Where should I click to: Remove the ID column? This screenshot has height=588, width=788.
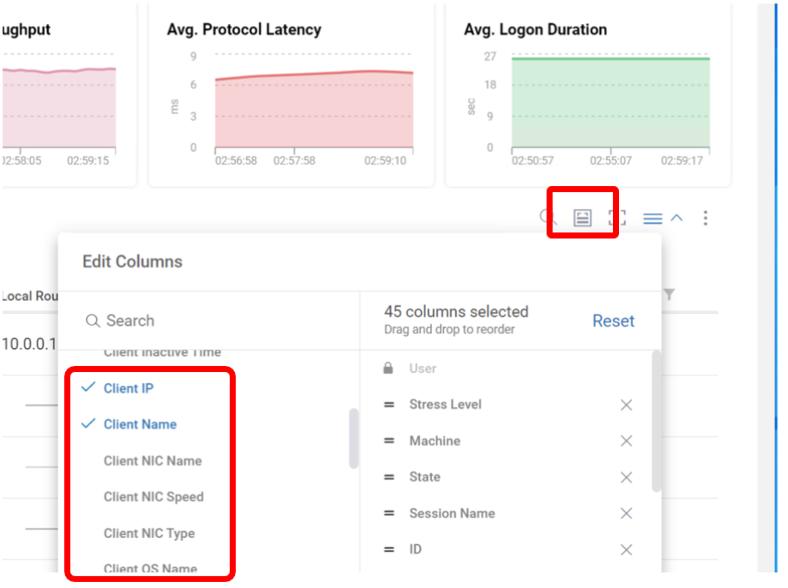pyautogui.click(x=626, y=550)
